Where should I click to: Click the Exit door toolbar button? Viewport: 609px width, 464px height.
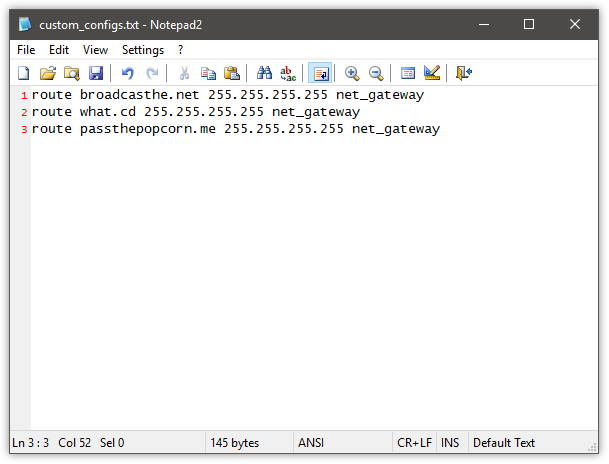[x=463, y=73]
